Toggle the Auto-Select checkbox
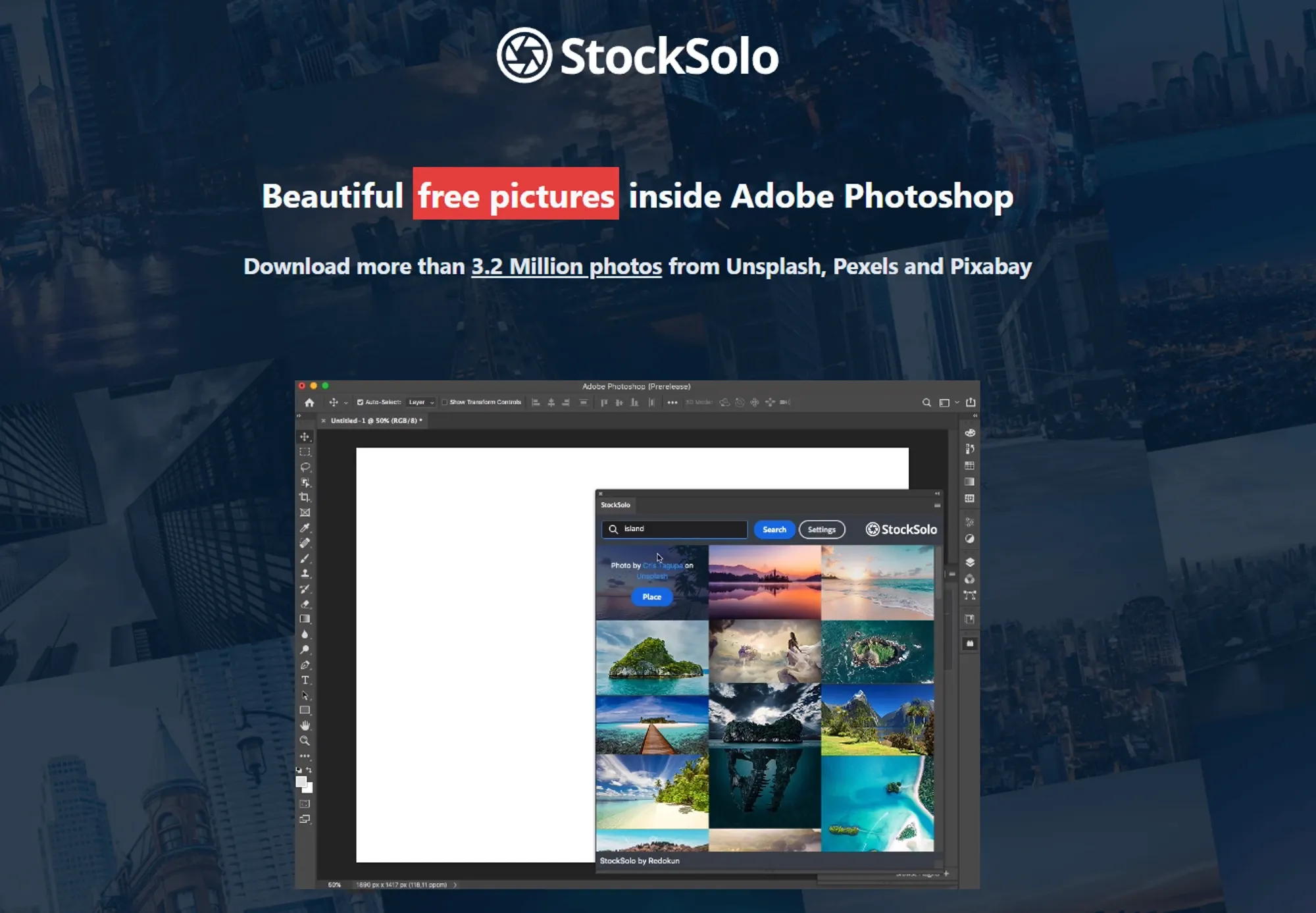The image size is (1316, 913). tap(360, 402)
